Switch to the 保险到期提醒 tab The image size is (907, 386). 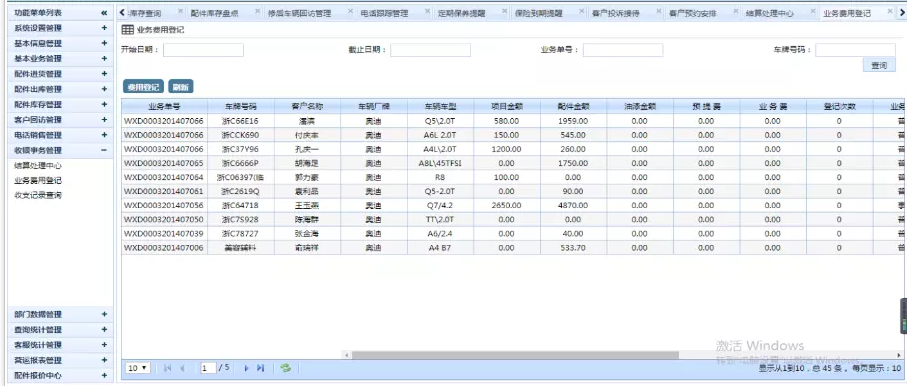[x=539, y=13]
